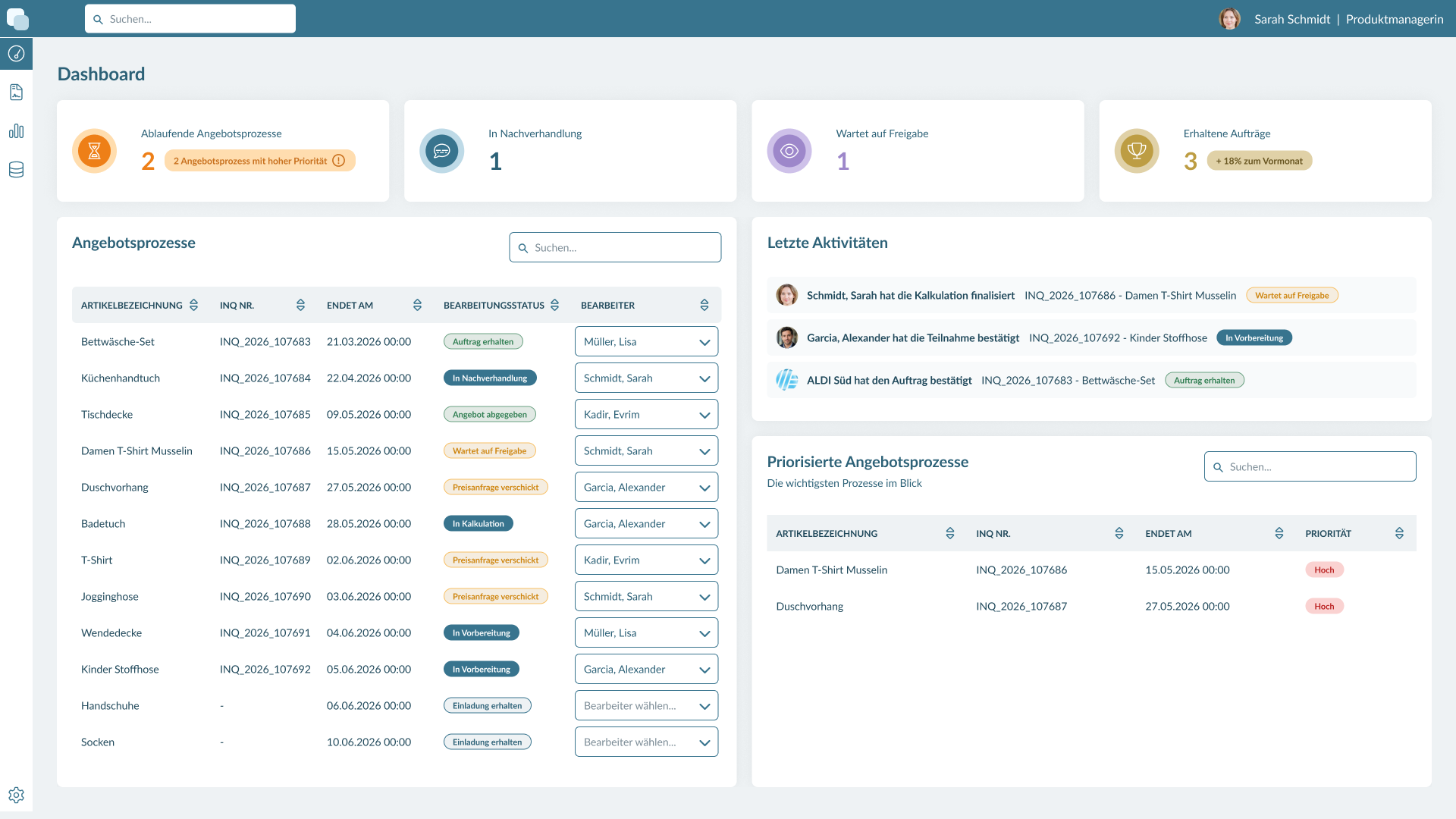Viewport: 1456px width, 819px height.
Task: Click Alexander Garcia avatar in activity list
Action: [x=787, y=337]
